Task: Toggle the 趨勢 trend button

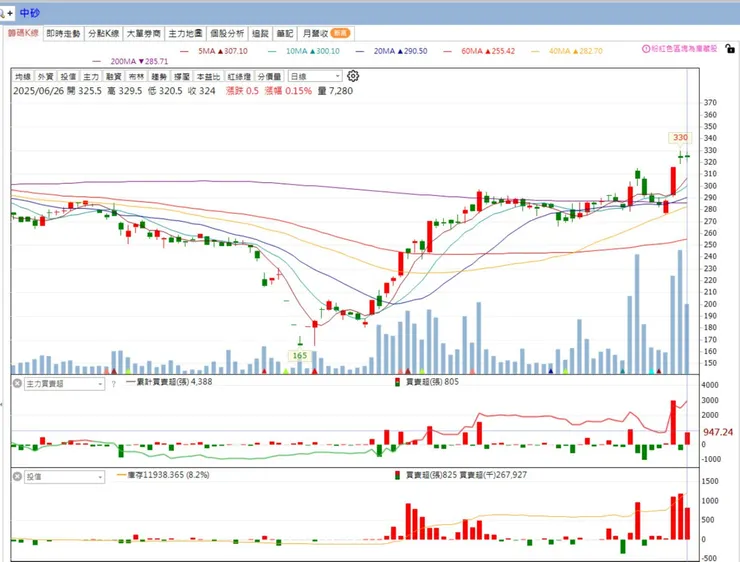Action: click(x=159, y=76)
